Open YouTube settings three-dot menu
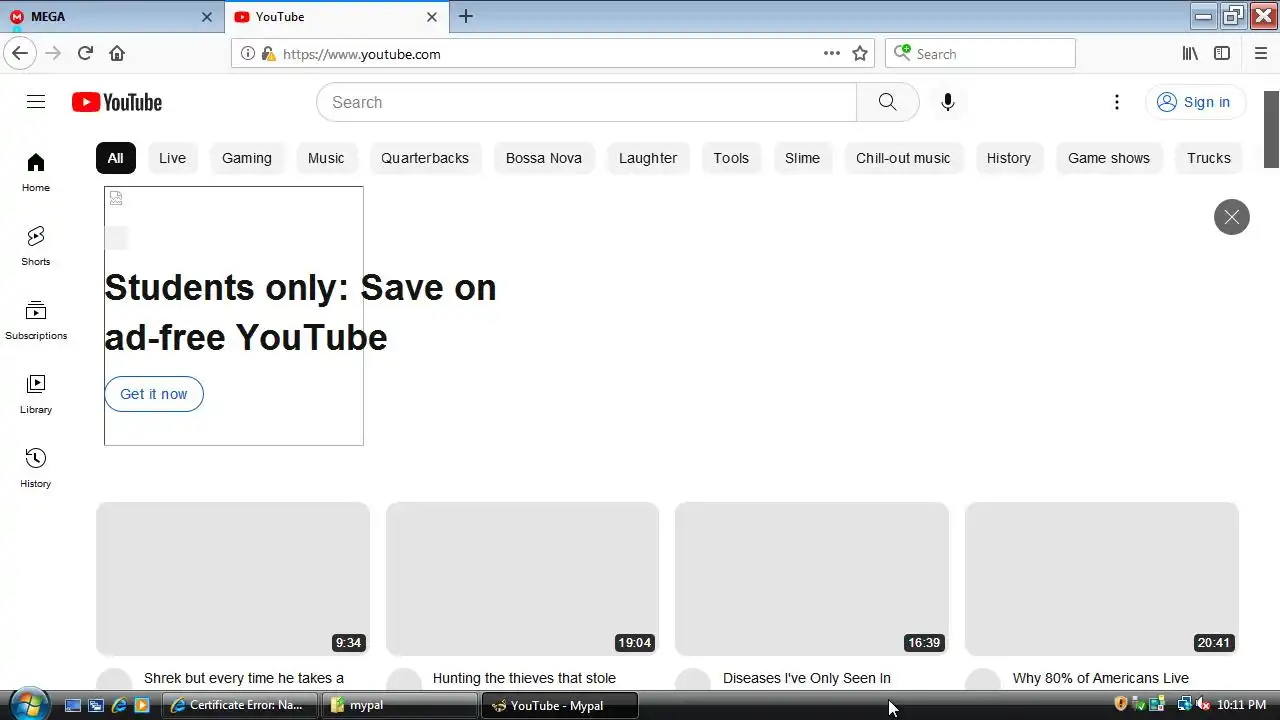The width and height of the screenshot is (1280, 720). tap(1117, 102)
